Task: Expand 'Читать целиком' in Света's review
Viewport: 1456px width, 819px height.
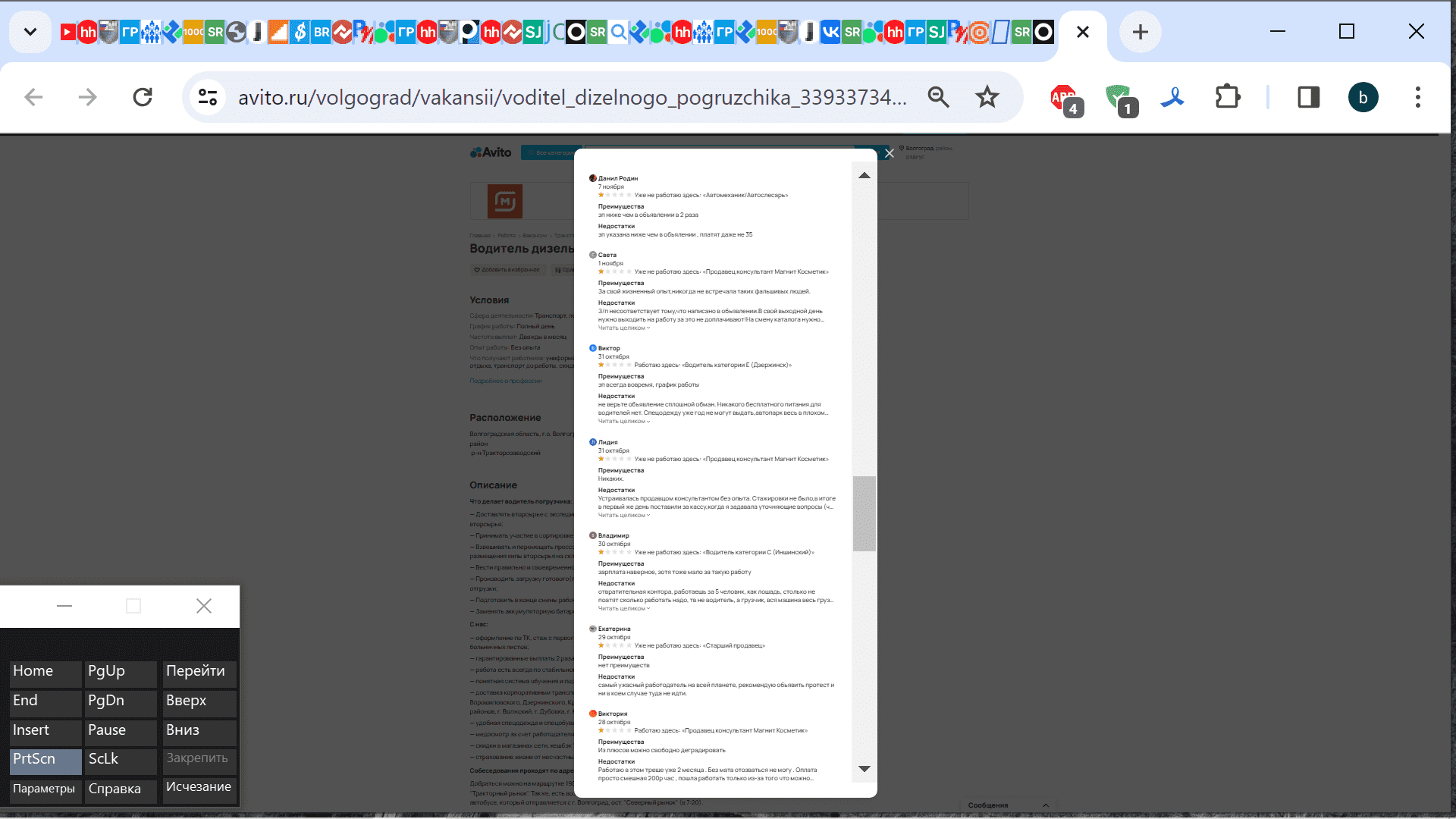Action: pyautogui.click(x=623, y=328)
